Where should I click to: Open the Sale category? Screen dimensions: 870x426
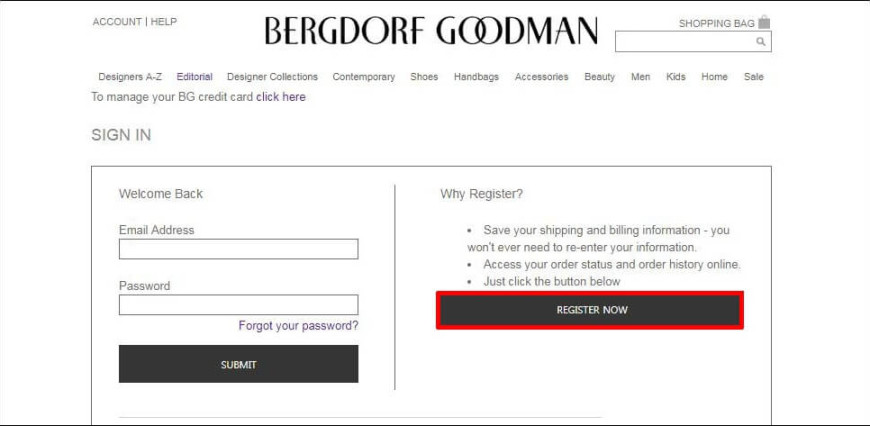point(753,77)
